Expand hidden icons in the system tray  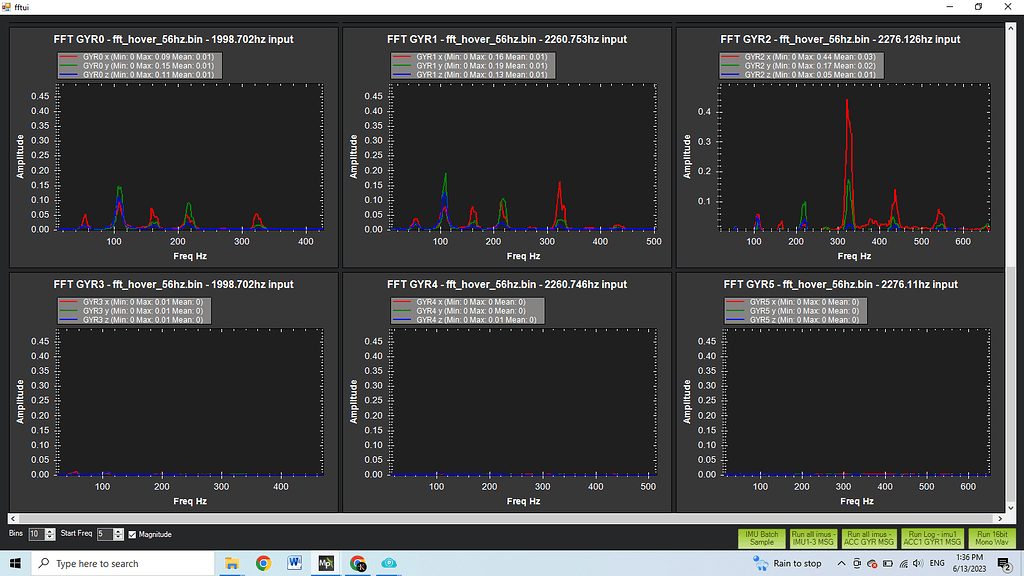pos(843,563)
